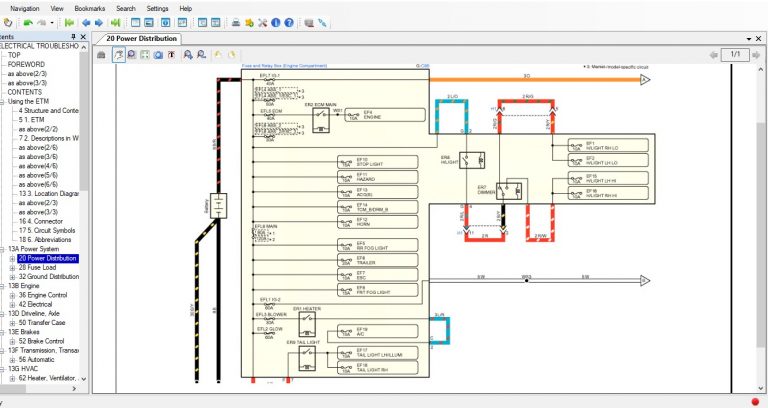Select the 20 Power Distribution tab
Viewport: 768px width, 408px height.
pyautogui.click(x=142, y=38)
